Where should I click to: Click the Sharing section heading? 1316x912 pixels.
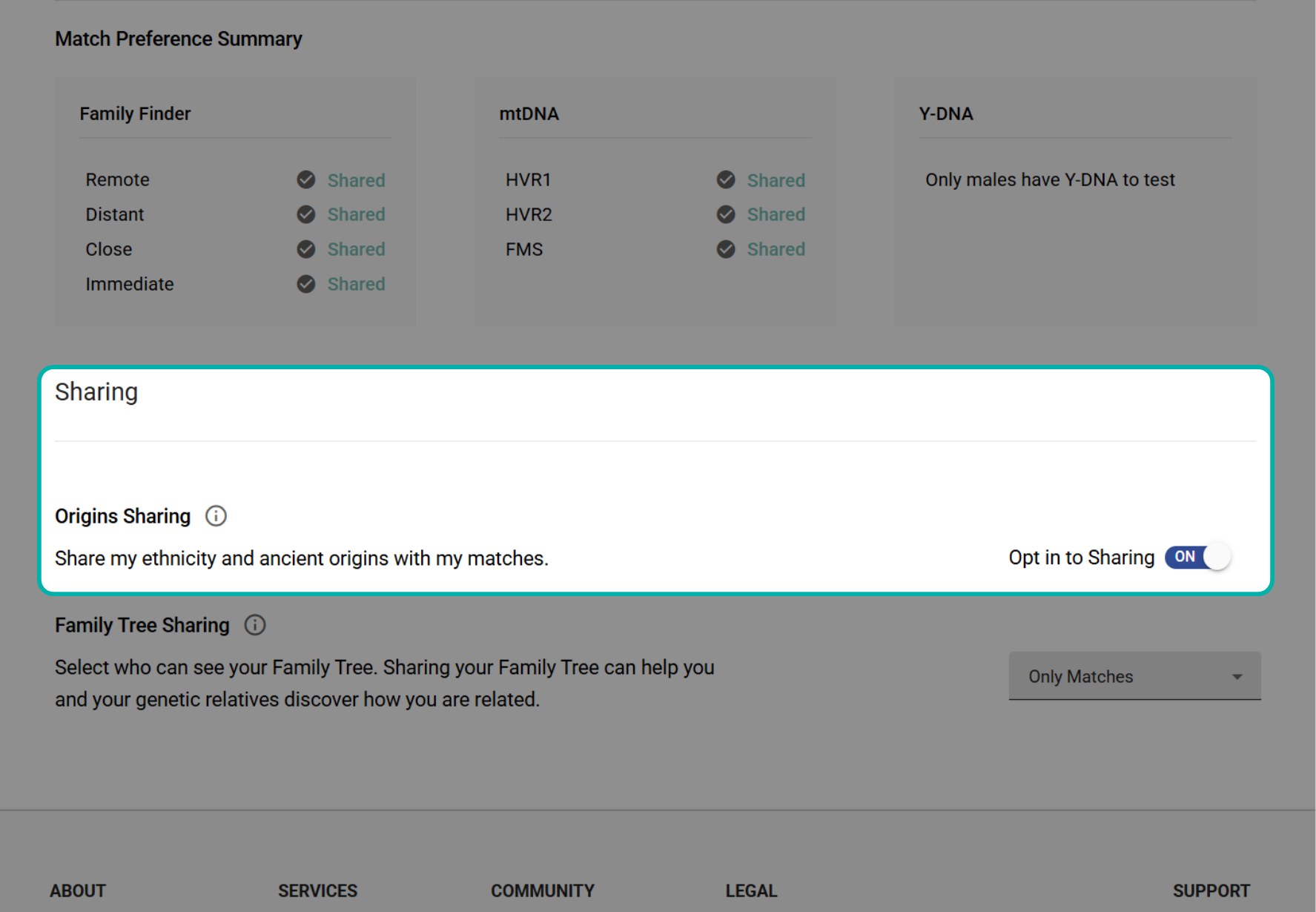click(x=96, y=392)
